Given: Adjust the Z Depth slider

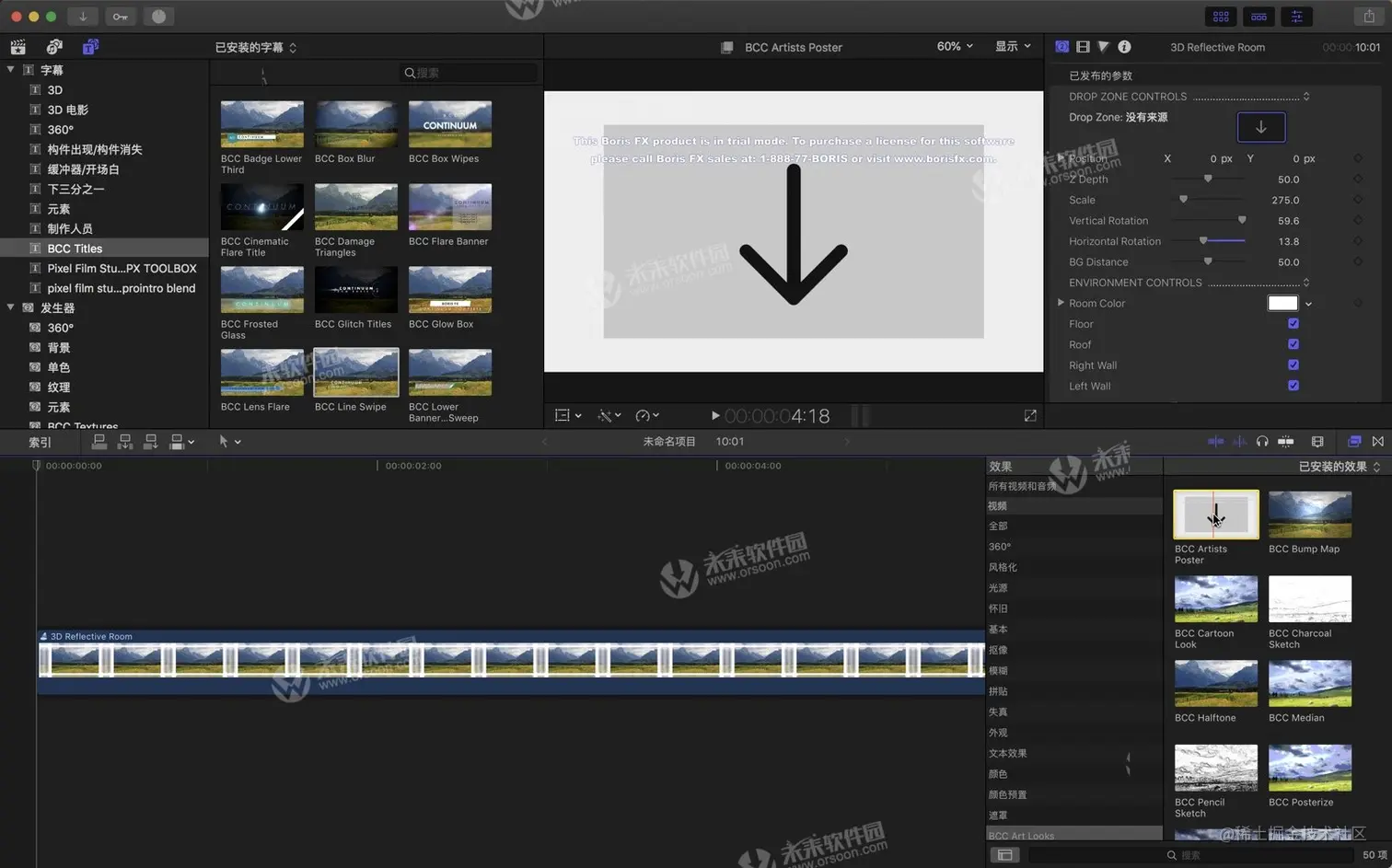Looking at the screenshot, I should click(1208, 179).
